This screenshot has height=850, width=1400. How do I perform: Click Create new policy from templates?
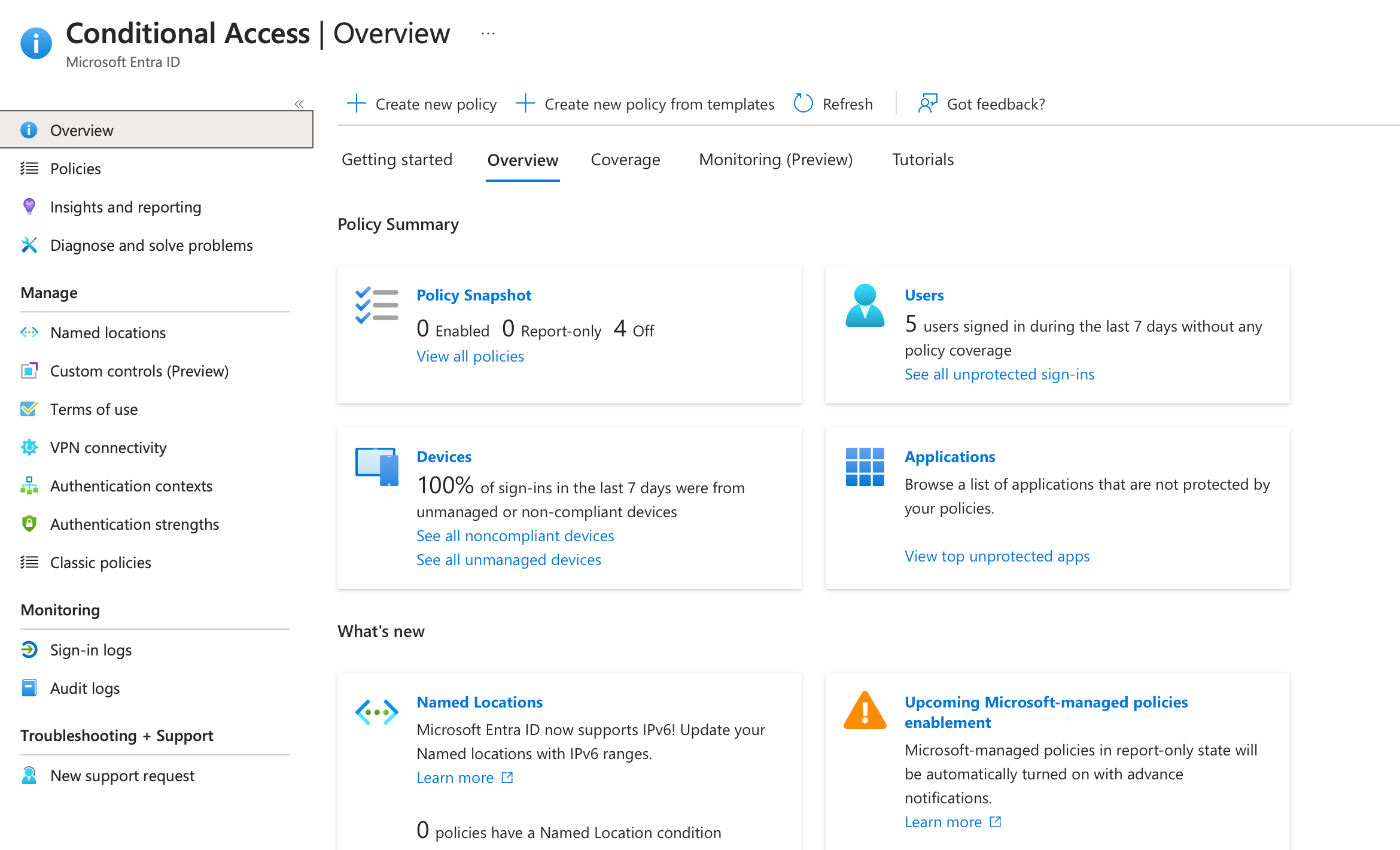tap(645, 104)
